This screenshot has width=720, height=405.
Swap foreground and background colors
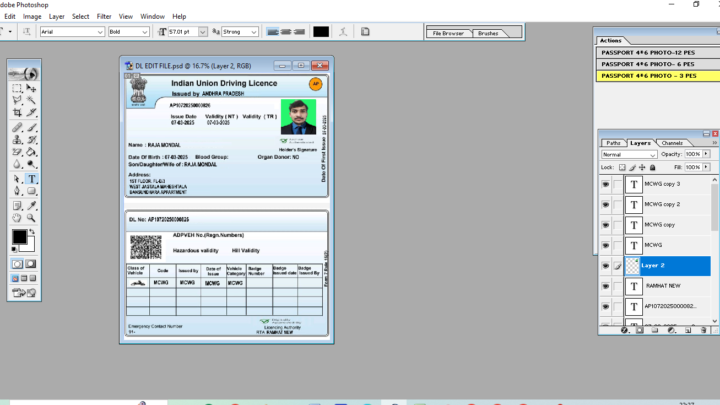(32, 232)
